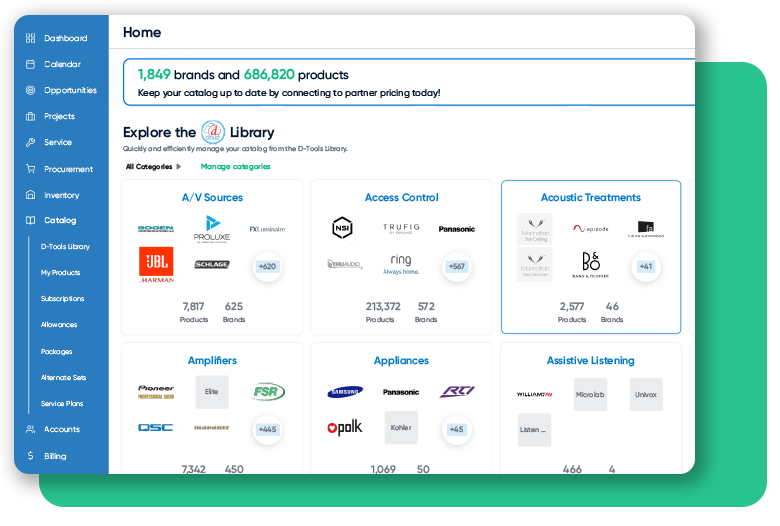
Task: Select Service Plans under Catalog
Action: pyautogui.click(x=62, y=404)
